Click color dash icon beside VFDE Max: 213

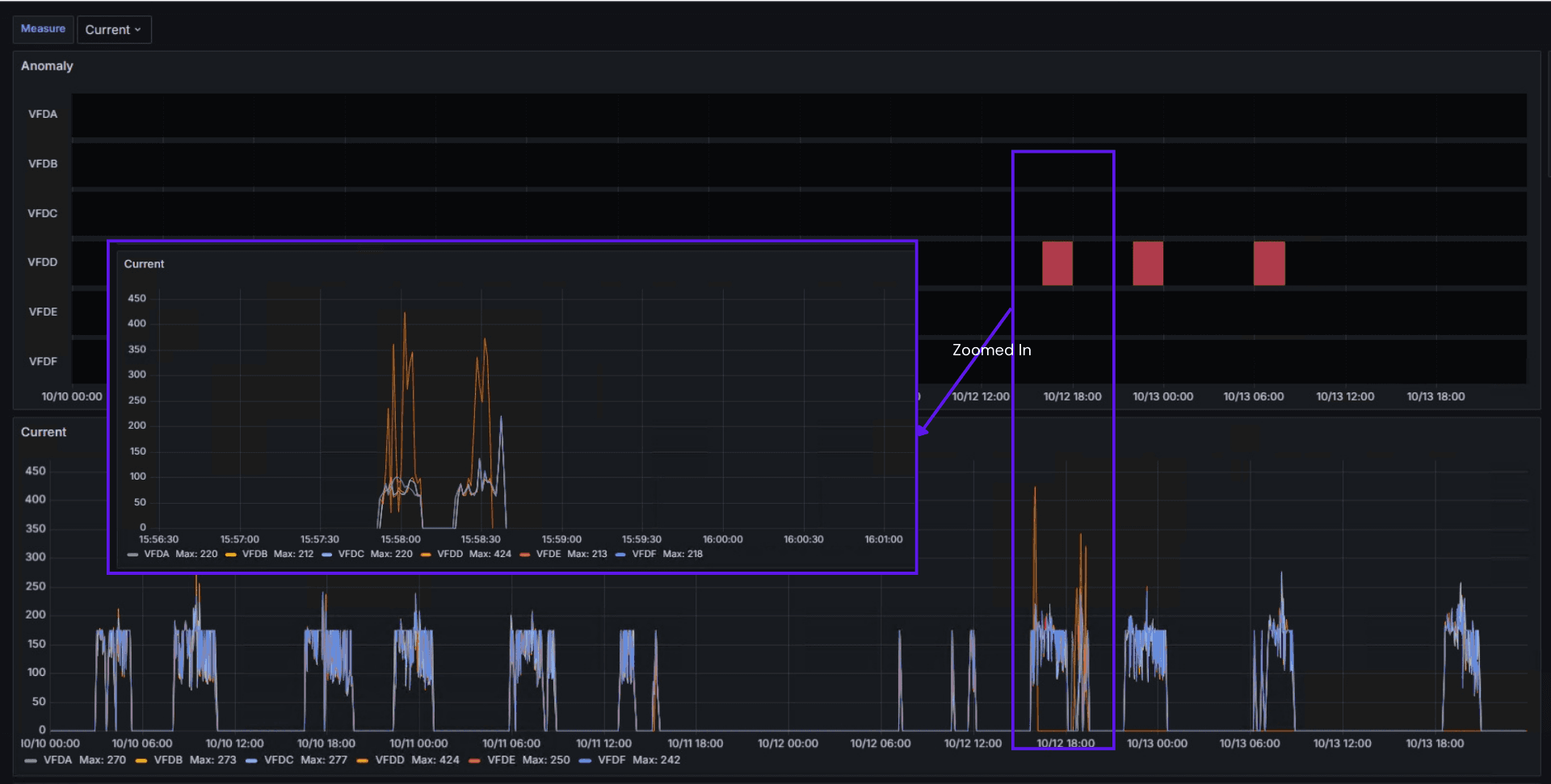[x=525, y=555]
